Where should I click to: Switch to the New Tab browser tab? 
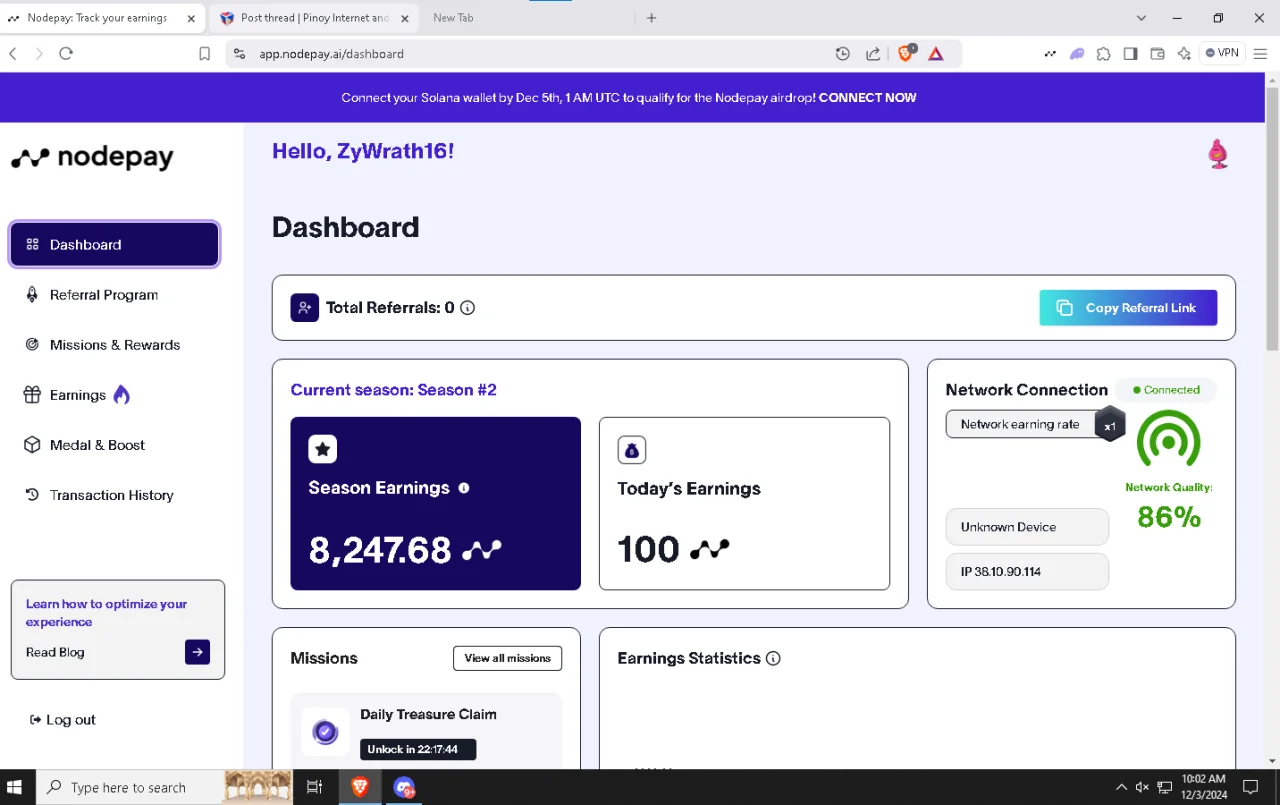[453, 18]
